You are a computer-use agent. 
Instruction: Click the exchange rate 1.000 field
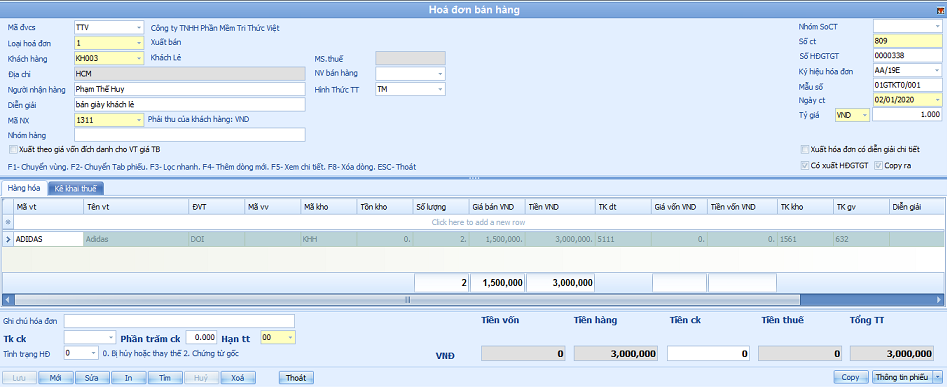pyautogui.click(x=907, y=115)
